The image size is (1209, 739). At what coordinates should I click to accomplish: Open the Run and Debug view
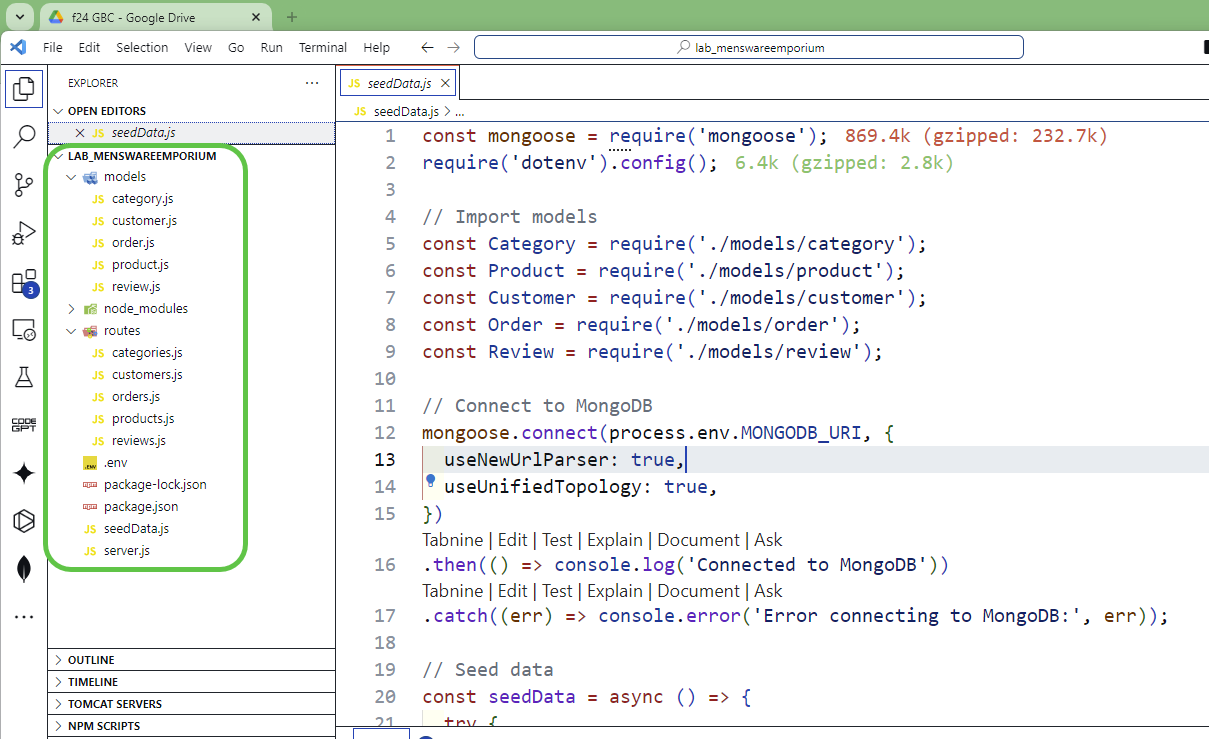[x=24, y=233]
